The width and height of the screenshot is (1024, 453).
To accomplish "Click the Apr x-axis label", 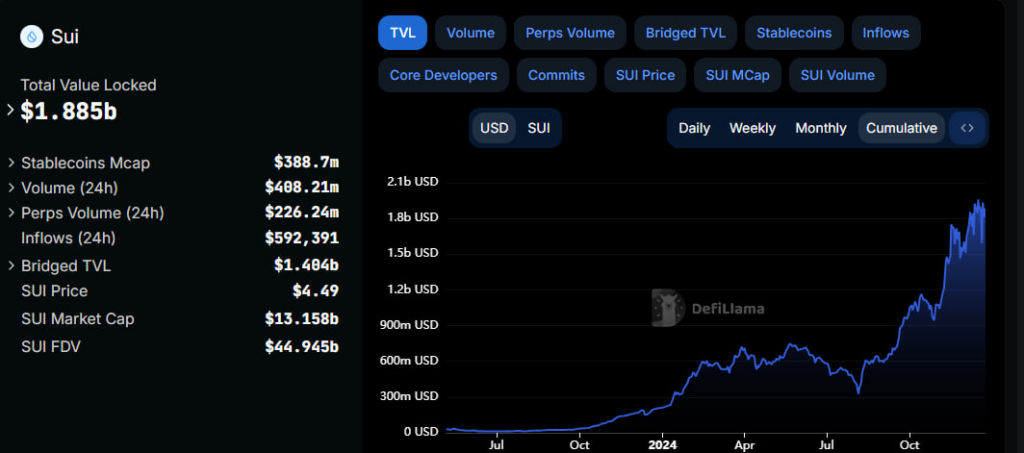I will pos(744,445).
